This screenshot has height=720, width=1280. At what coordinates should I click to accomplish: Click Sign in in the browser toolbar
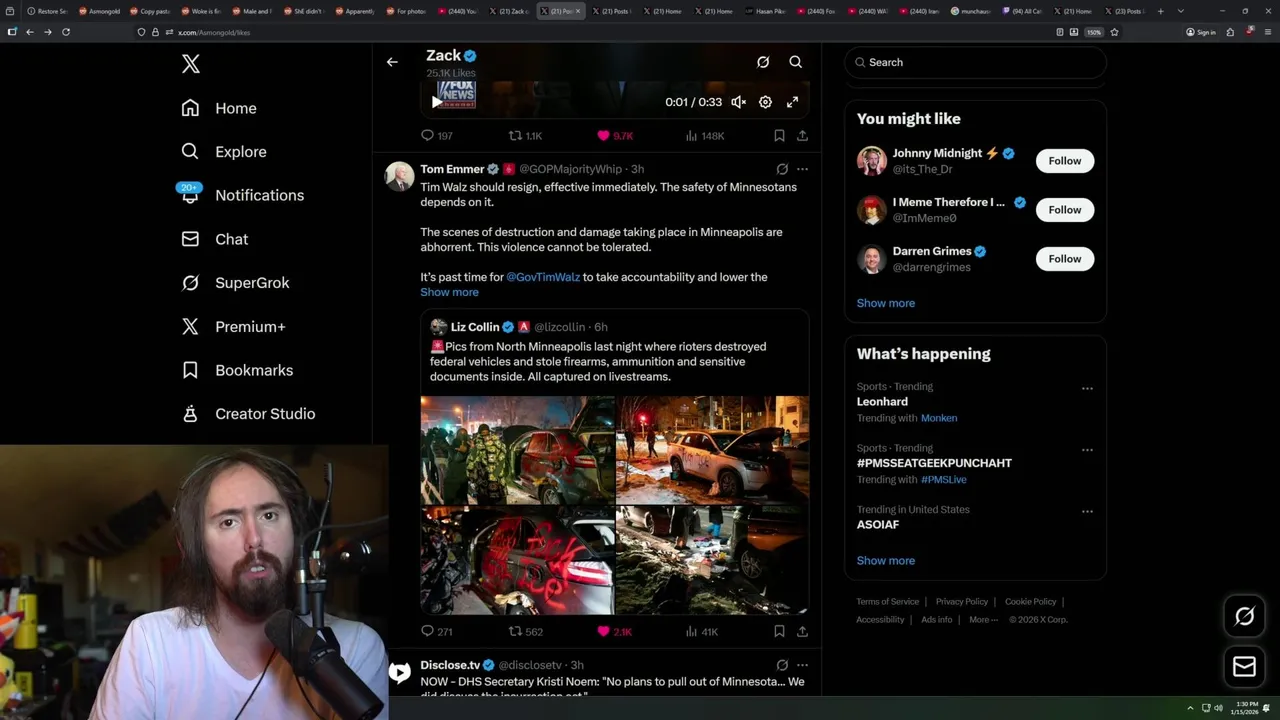(1201, 32)
